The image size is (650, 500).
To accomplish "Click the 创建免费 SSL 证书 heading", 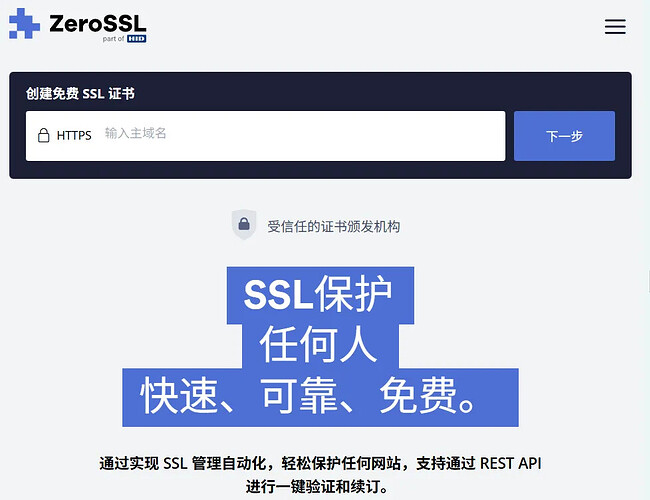I will tap(80, 93).
